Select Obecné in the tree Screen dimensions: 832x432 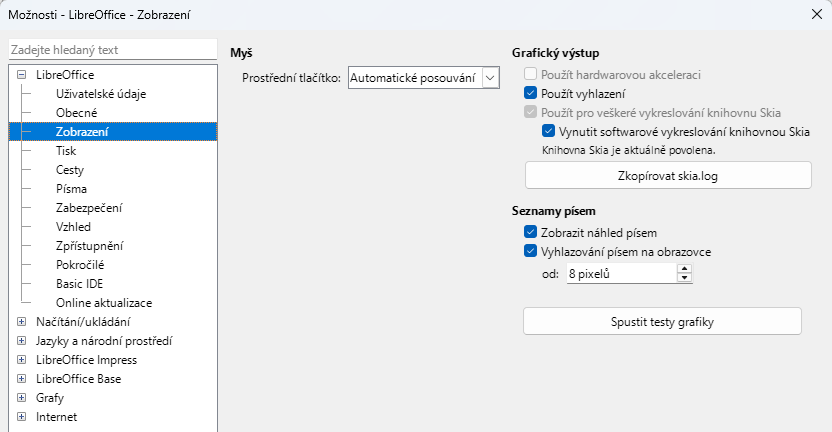point(76,113)
